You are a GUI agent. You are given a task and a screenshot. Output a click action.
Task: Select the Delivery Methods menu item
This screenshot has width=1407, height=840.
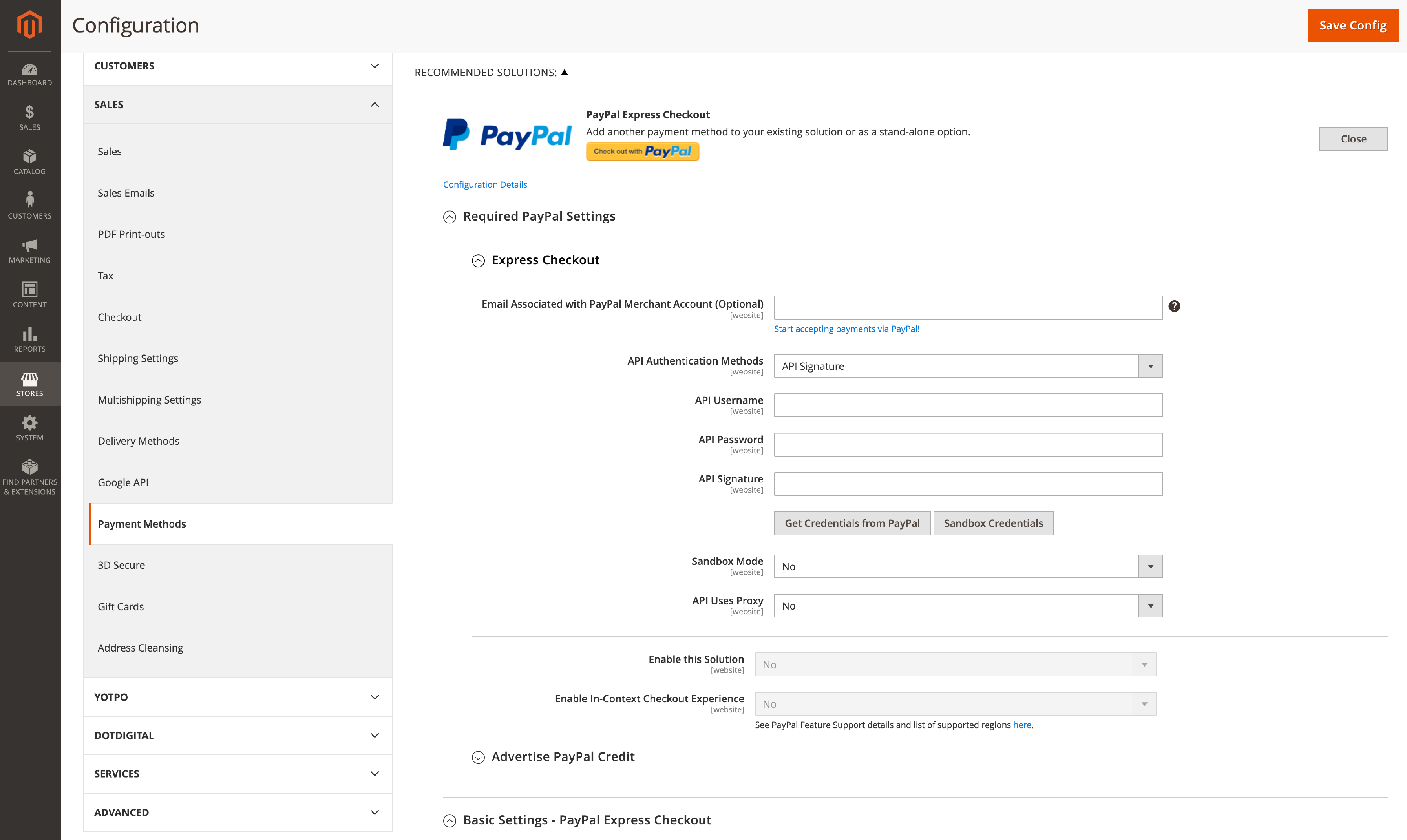click(x=139, y=441)
